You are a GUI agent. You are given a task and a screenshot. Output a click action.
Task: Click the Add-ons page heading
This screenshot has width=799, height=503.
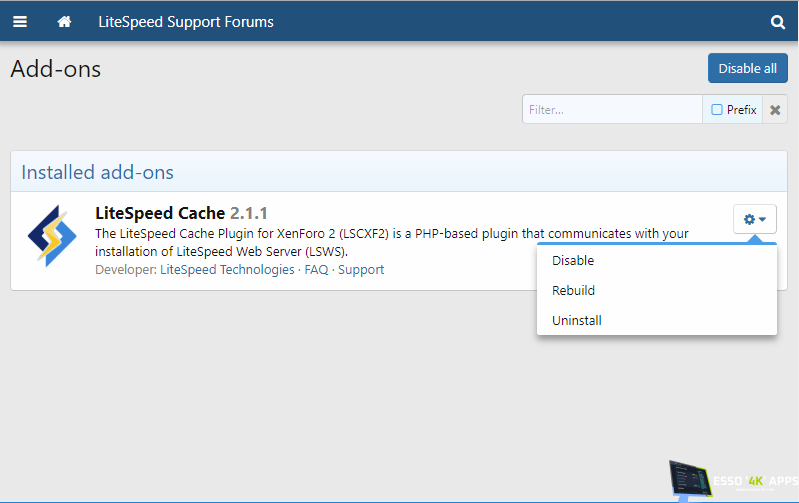[56, 69]
